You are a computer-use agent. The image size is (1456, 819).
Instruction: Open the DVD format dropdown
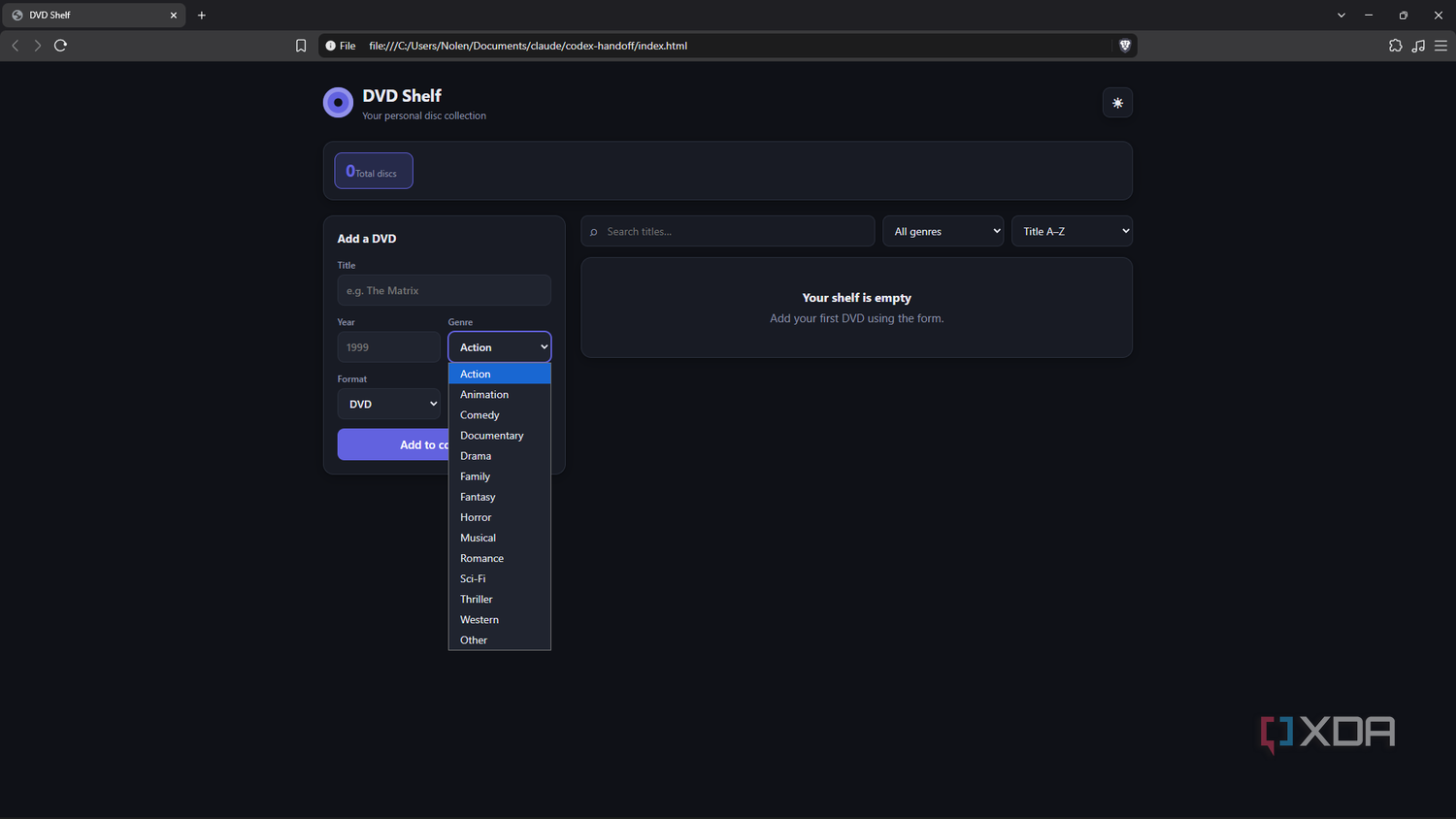[389, 404]
